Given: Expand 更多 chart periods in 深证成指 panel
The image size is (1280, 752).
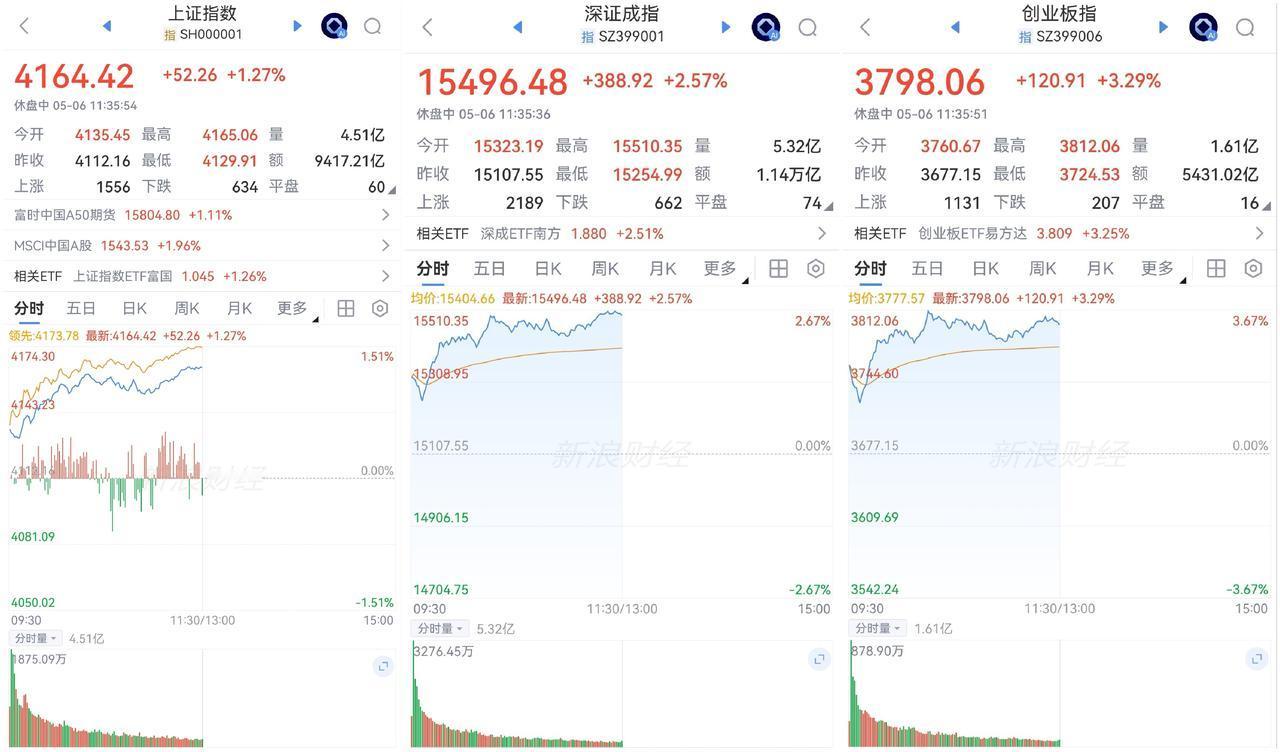Looking at the screenshot, I should click(x=724, y=268).
